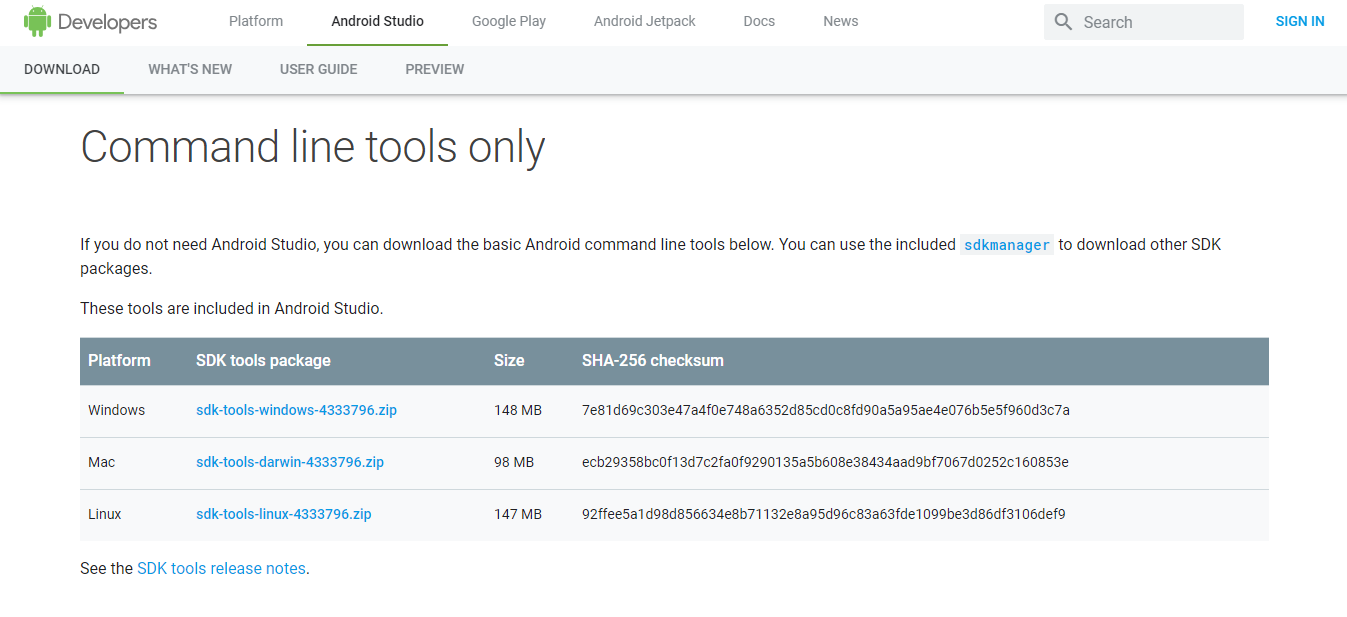Open the Docs nav item

759,21
